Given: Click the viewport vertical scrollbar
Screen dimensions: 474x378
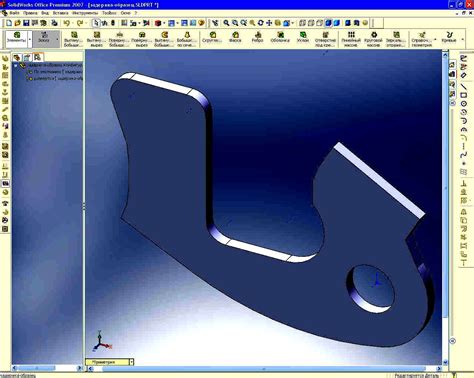Looking at the screenshot, I should [x=445, y=208].
